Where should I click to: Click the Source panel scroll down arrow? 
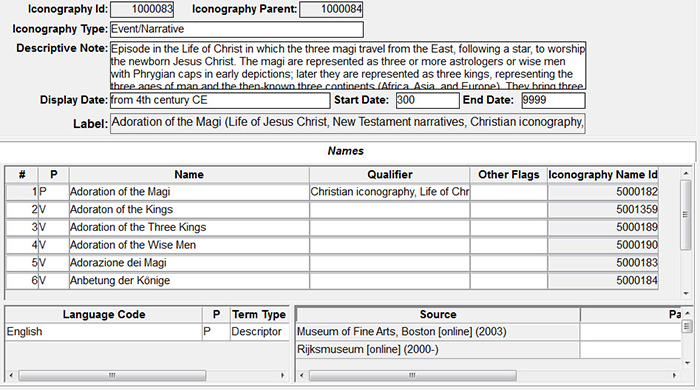pos(688,363)
